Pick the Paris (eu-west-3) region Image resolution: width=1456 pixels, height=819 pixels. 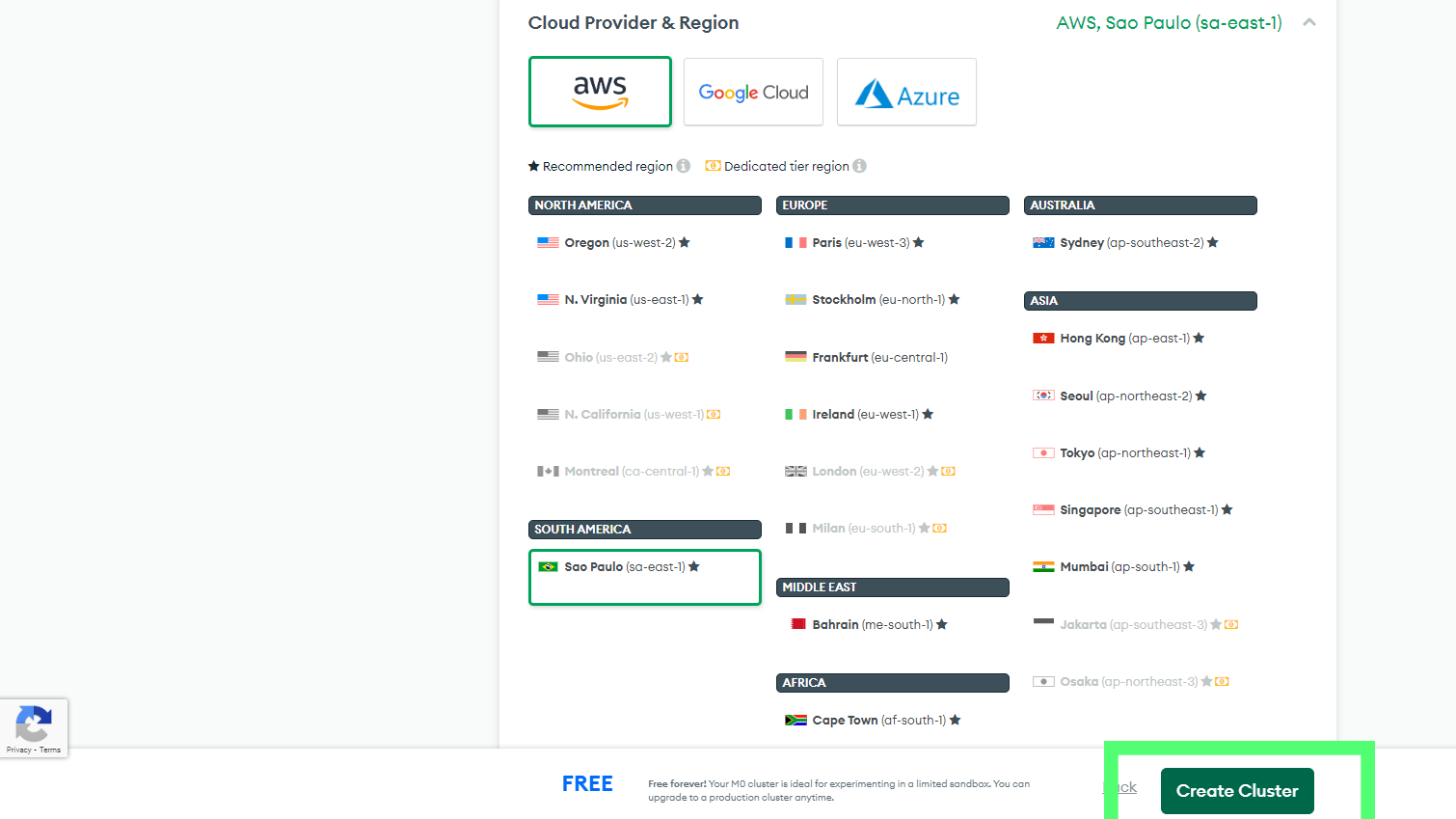click(893, 243)
